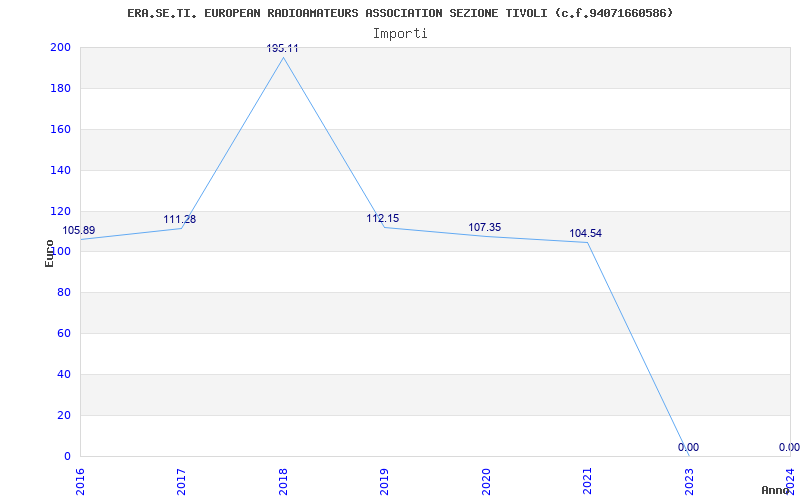Click the y-axis value 40
This screenshot has height=500, width=800.
[64, 374]
